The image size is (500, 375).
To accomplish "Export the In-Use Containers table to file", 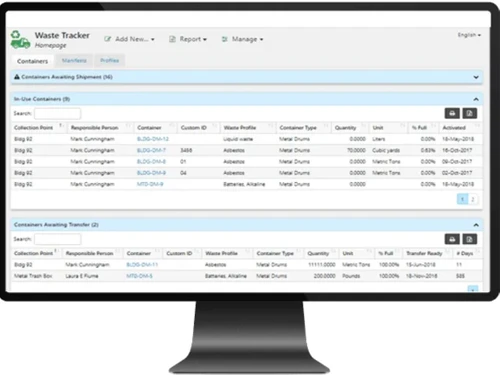I will (469, 113).
